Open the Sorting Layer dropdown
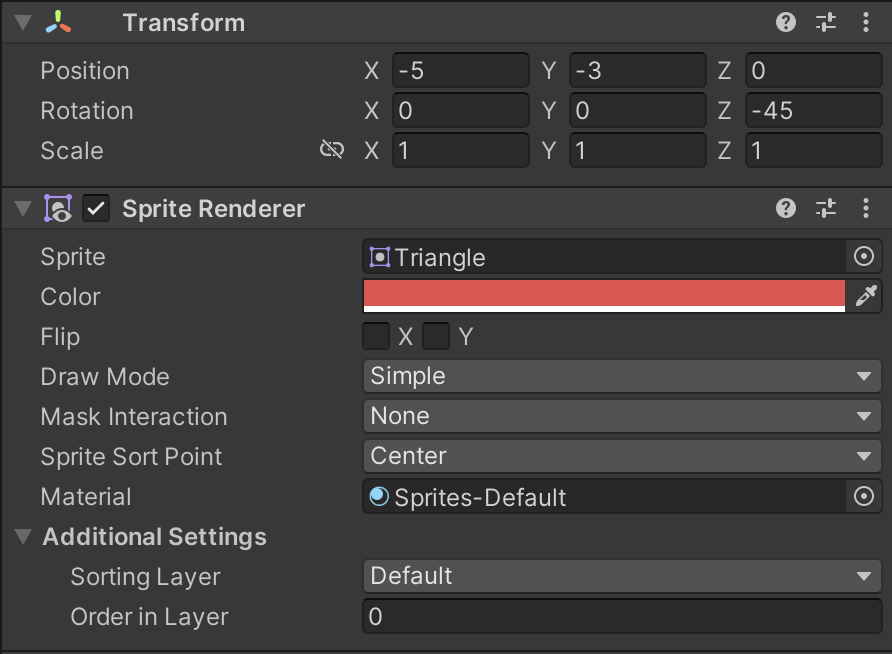892x654 pixels. pos(622,576)
